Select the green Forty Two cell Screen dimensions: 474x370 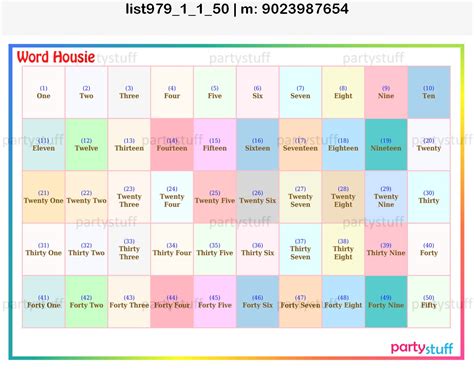pyautogui.click(x=86, y=302)
